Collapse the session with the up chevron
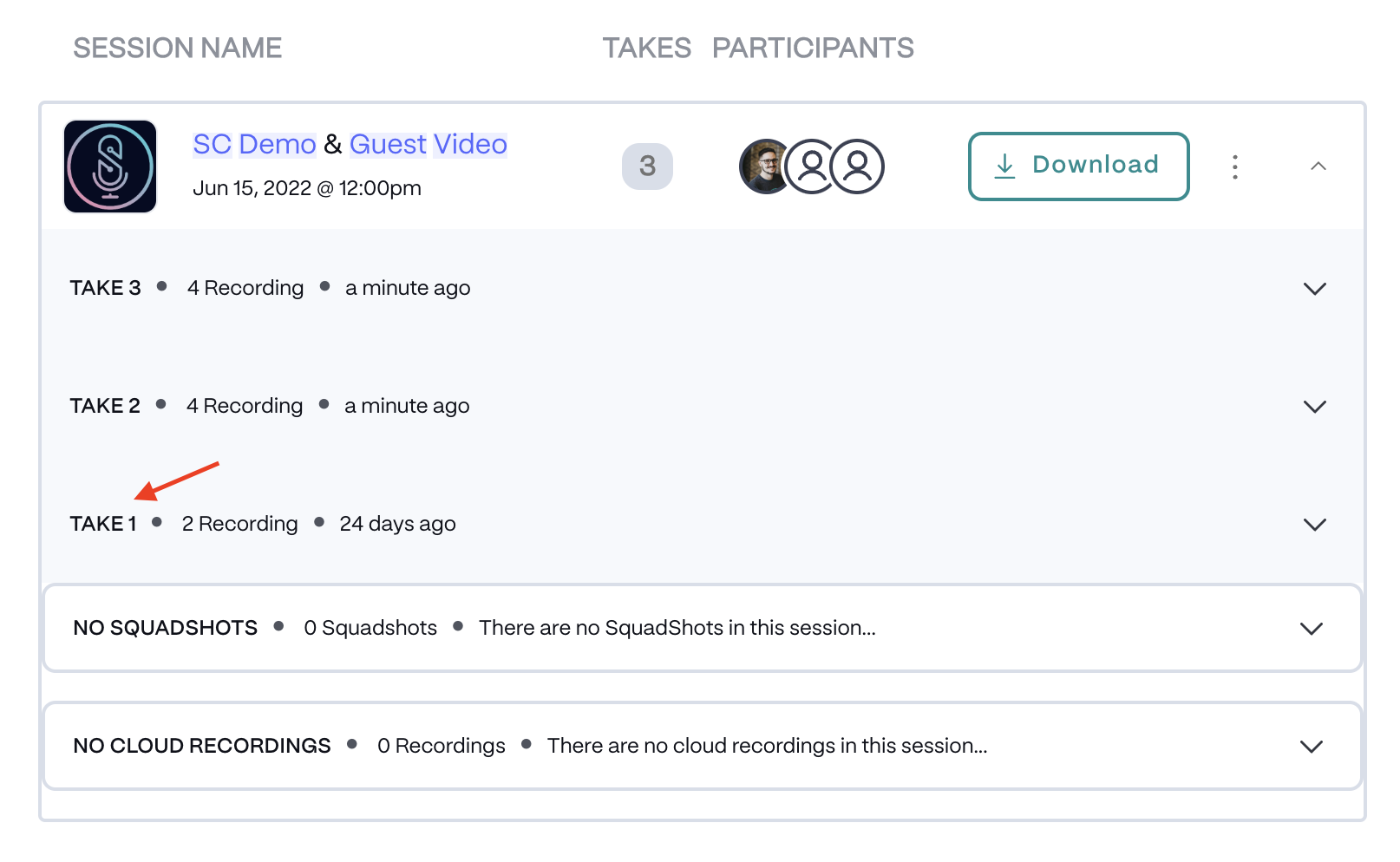1400x862 pixels. pos(1318,167)
